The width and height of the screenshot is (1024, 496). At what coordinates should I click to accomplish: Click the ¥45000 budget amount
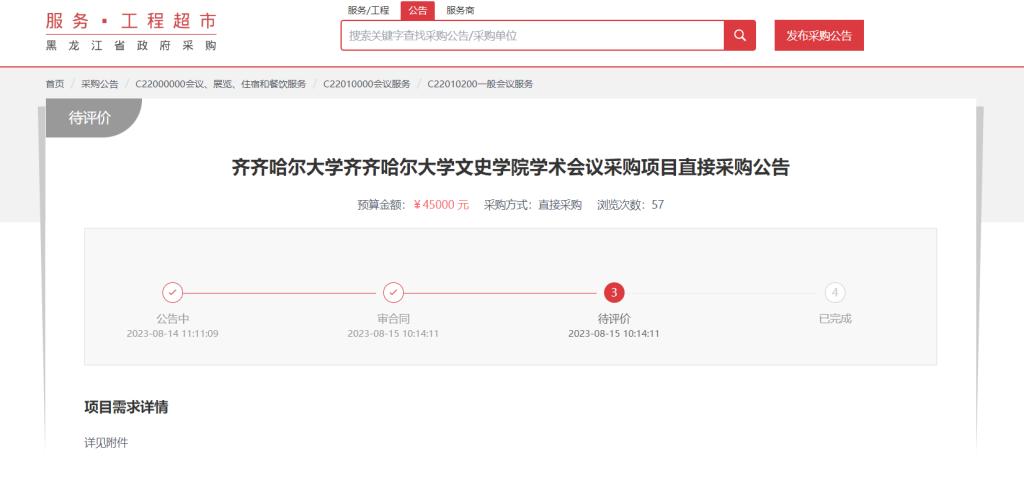click(x=440, y=205)
